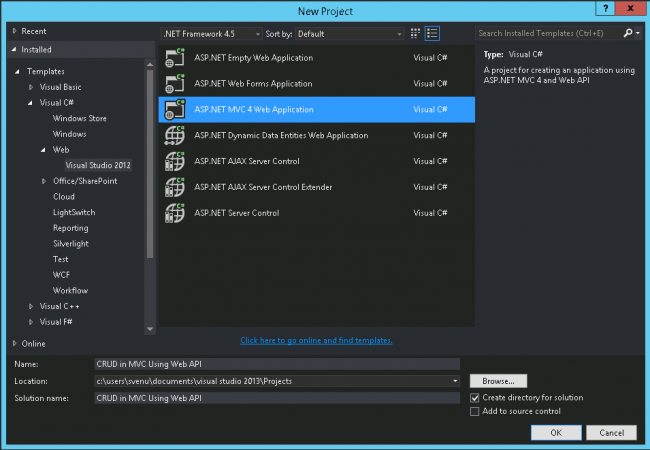
Task: Click the ASP.NET MVC 4 Web Application icon
Action: 175,109
